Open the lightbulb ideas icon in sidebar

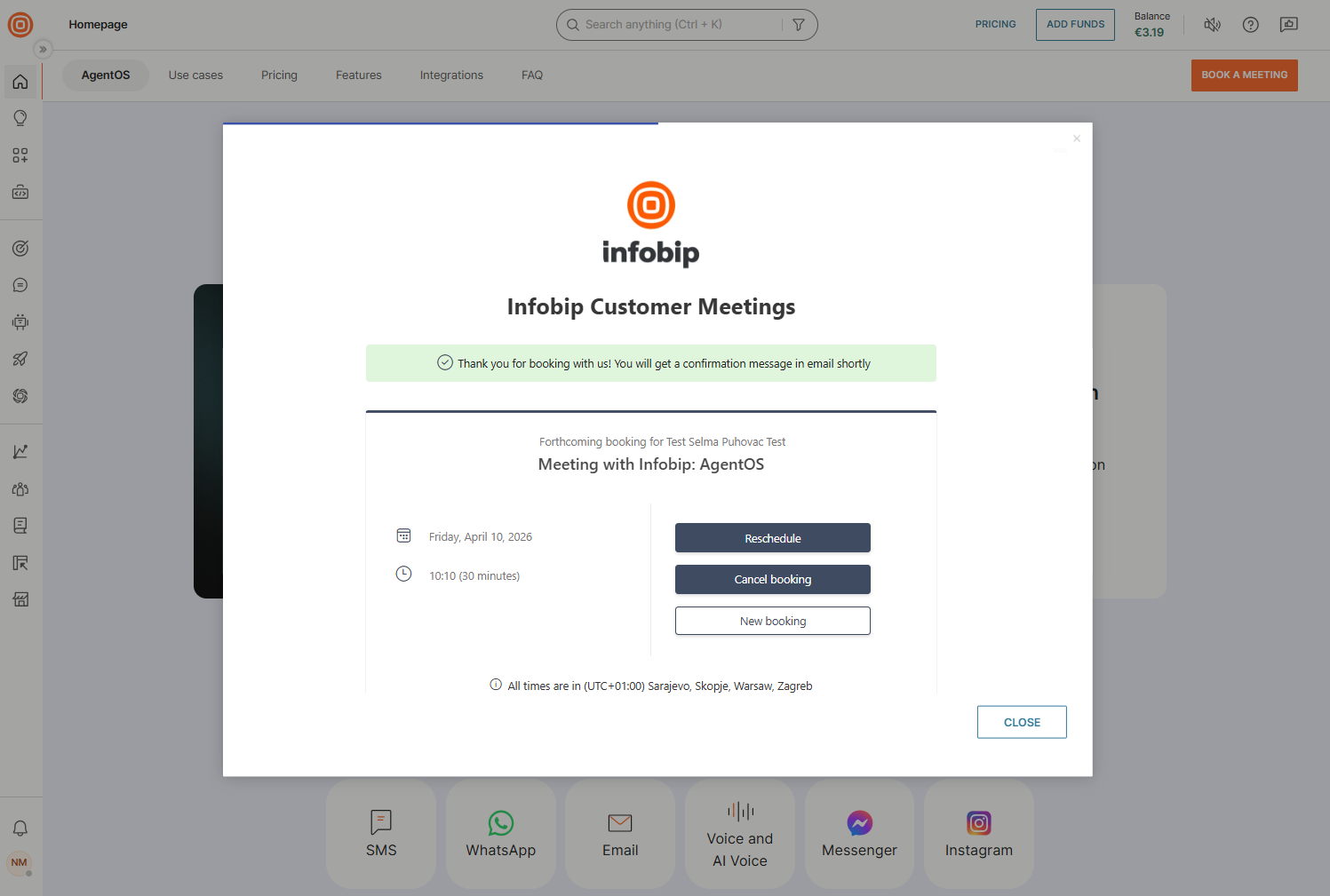pyautogui.click(x=20, y=117)
